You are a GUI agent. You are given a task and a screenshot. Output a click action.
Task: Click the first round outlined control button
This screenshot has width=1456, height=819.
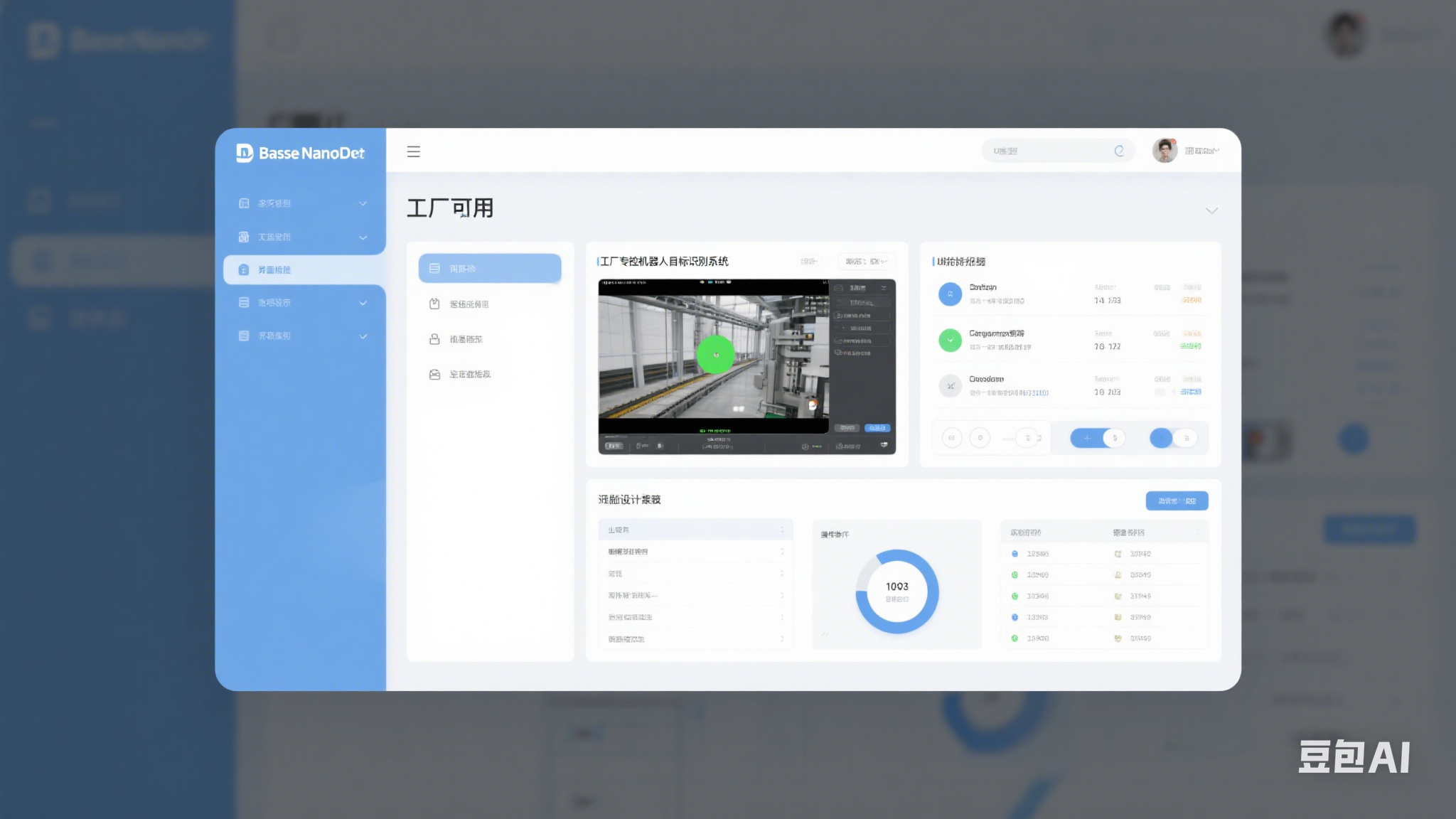pyautogui.click(x=952, y=438)
